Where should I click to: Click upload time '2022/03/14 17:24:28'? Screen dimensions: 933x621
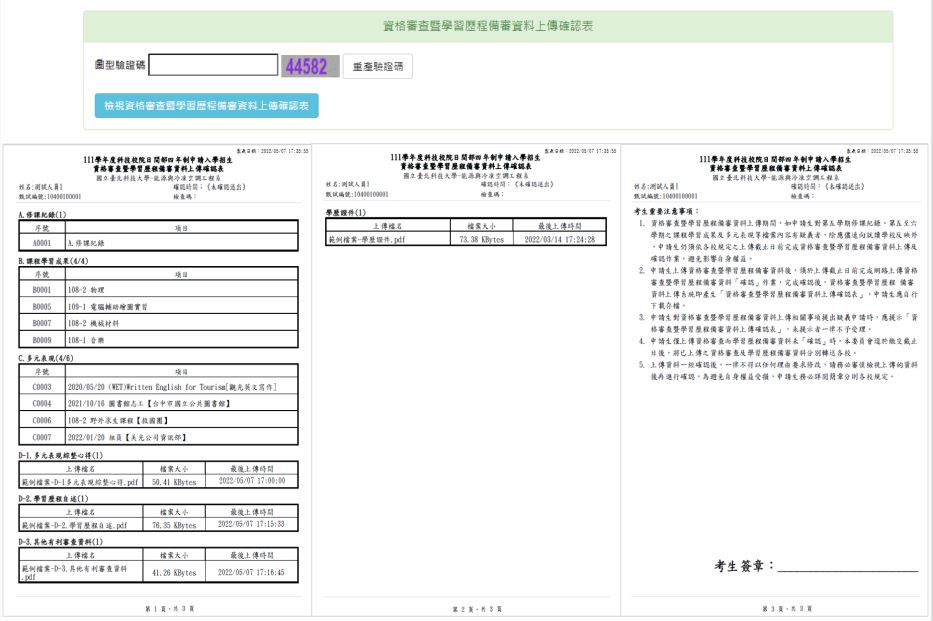click(559, 239)
